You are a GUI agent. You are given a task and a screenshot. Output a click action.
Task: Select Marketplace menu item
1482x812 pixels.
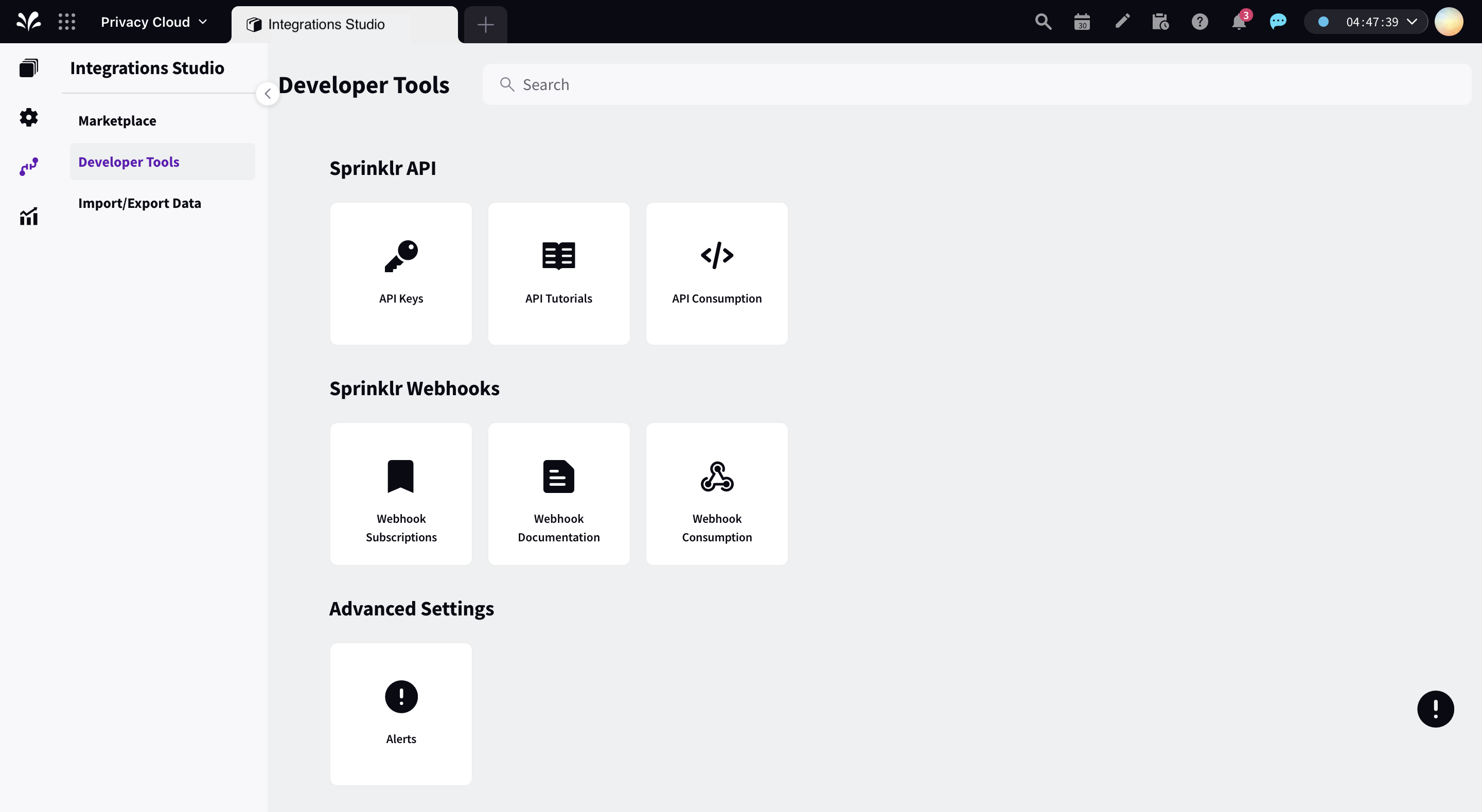pyautogui.click(x=117, y=120)
